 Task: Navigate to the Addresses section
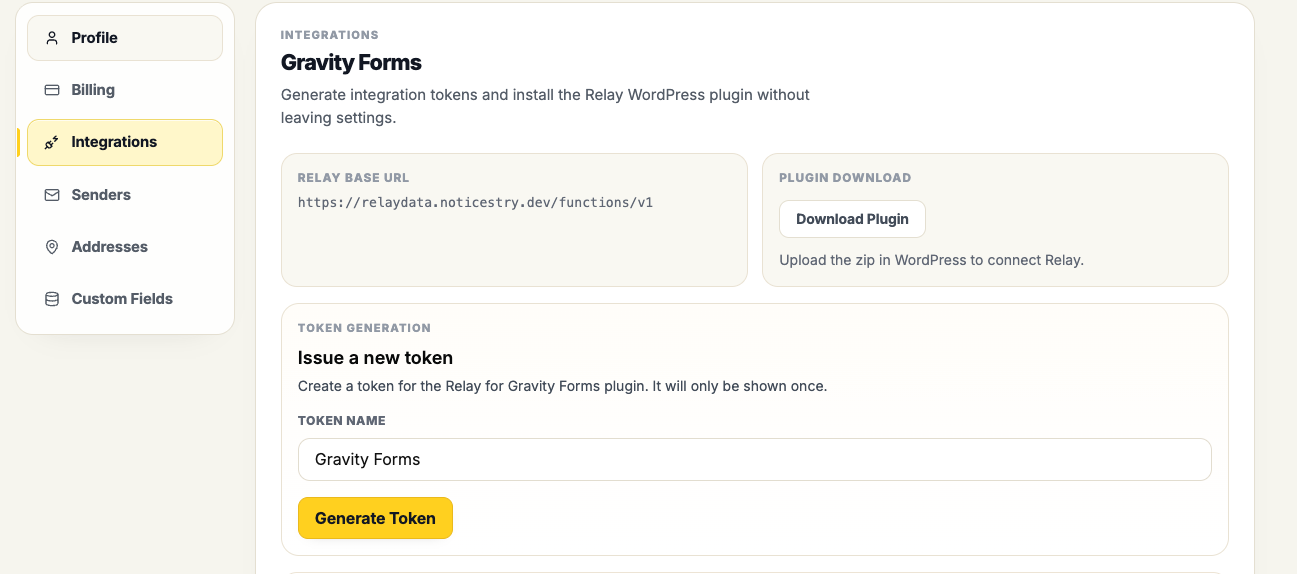[125, 247]
